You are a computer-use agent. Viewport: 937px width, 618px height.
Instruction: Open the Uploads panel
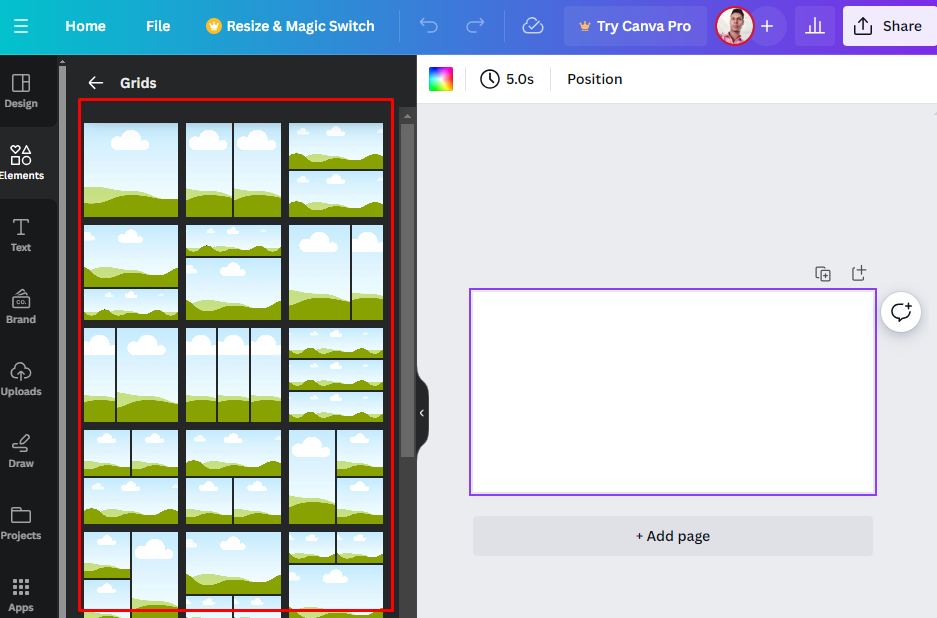click(x=20, y=378)
